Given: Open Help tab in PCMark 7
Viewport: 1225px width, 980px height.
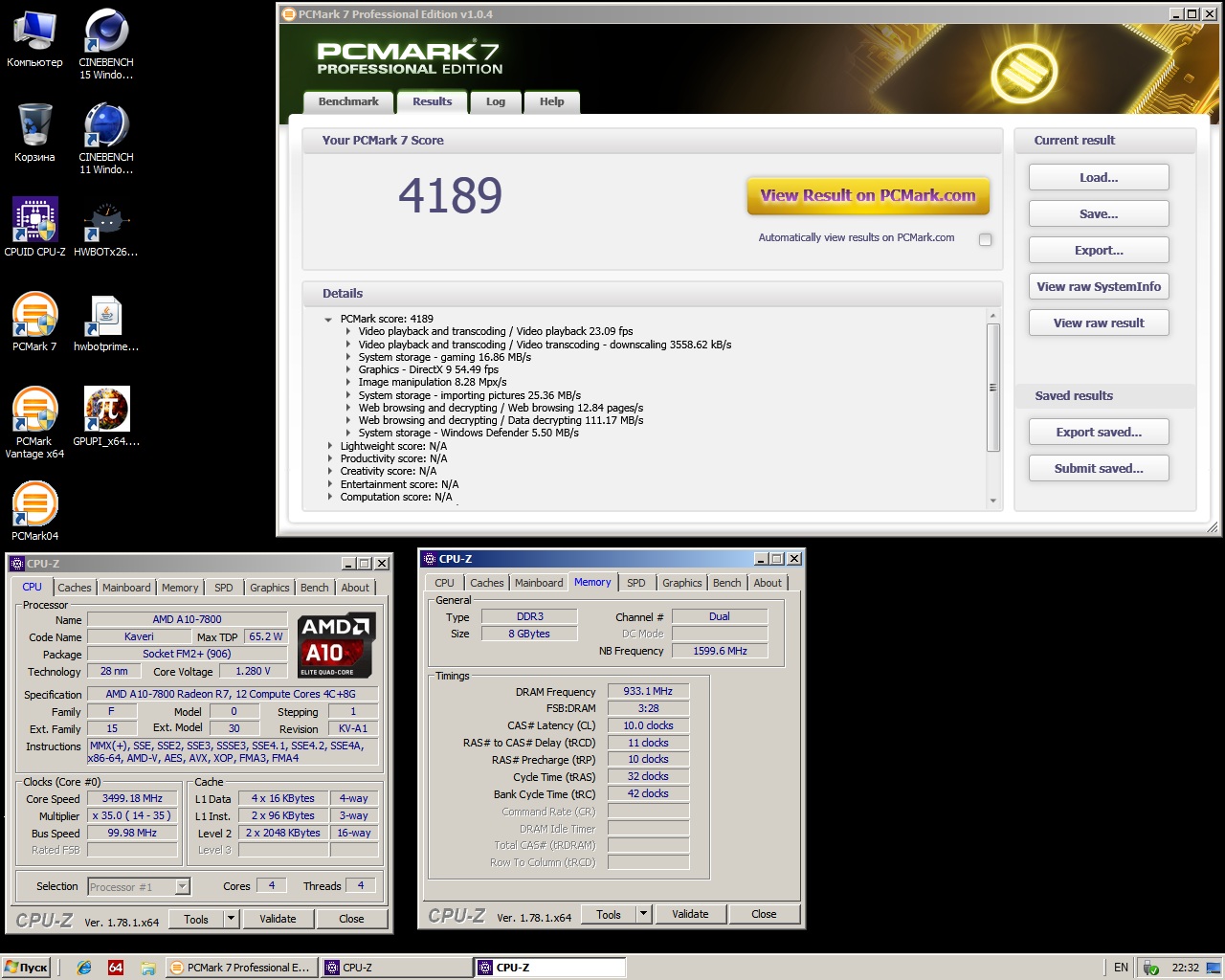Looking at the screenshot, I should click(x=551, y=102).
